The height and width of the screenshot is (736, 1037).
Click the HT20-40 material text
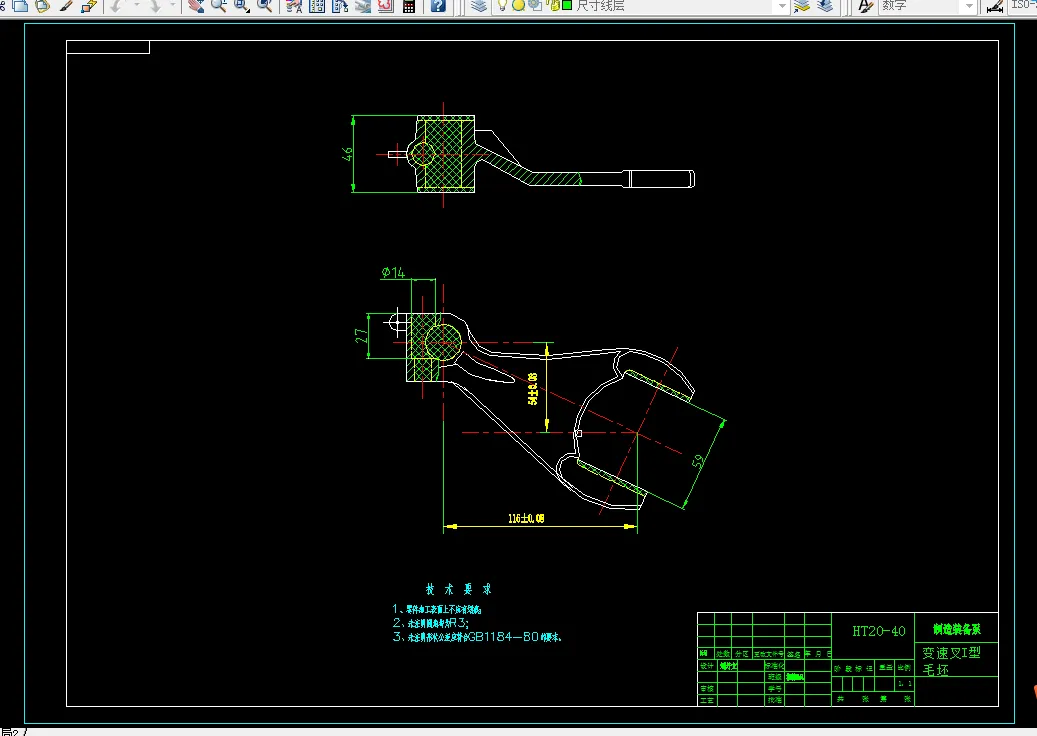(878, 631)
